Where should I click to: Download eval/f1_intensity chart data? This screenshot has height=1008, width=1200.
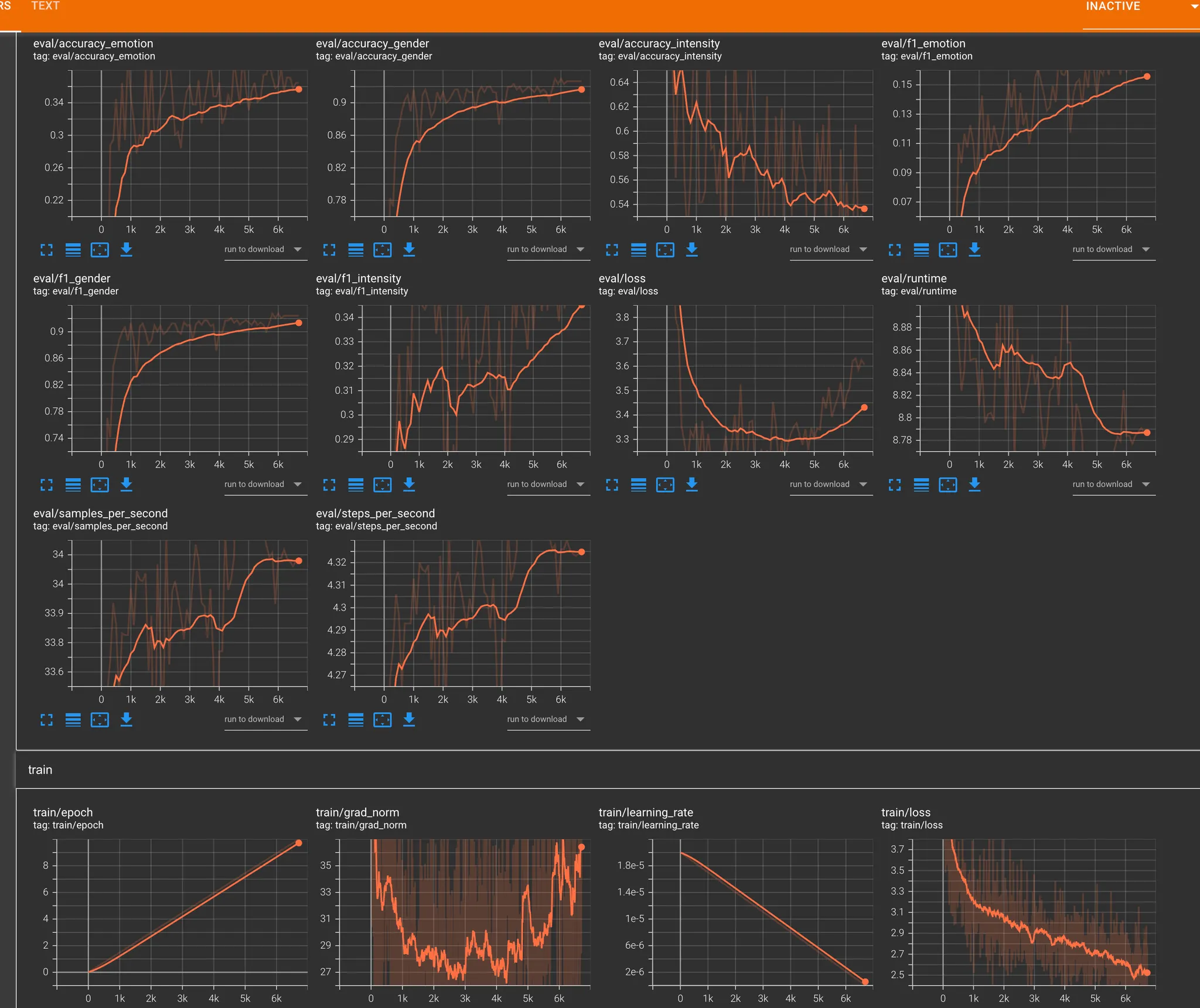(x=409, y=485)
